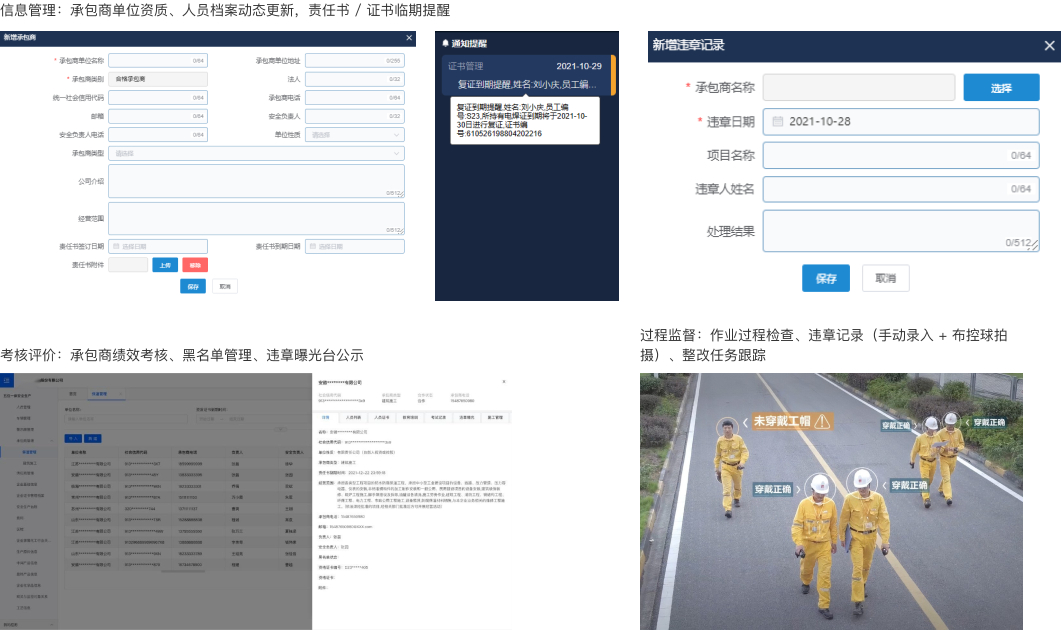
Task: Select the 详情 tab in detail panel
Action: [x=325, y=416]
